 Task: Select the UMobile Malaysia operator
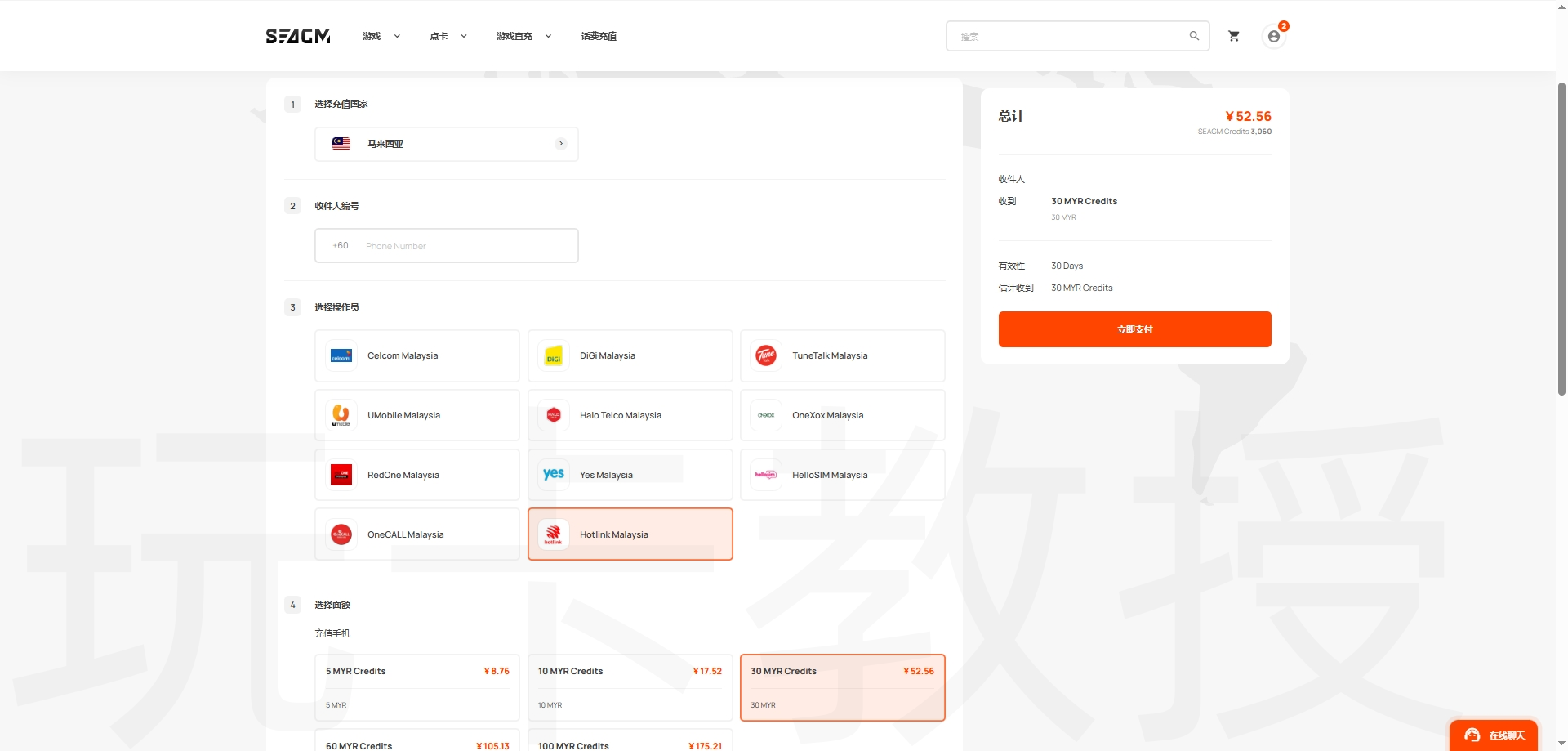(x=416, y=414)
